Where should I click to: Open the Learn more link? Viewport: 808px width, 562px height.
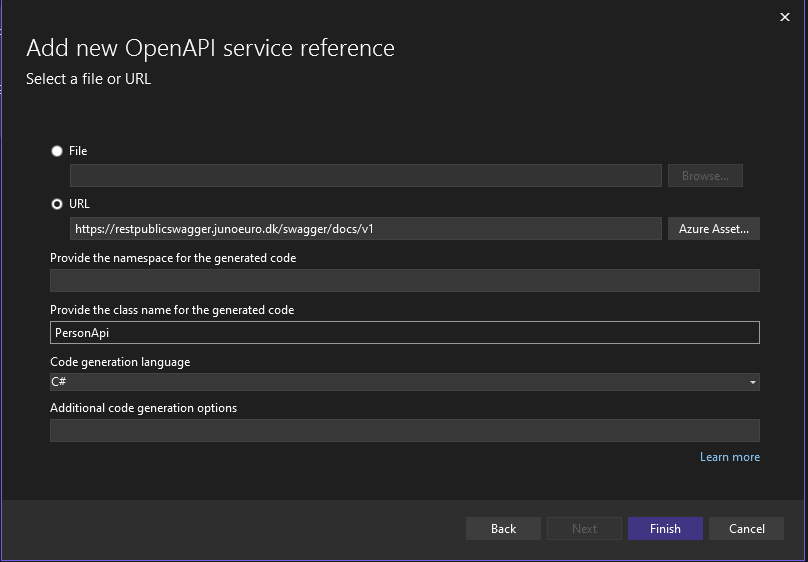(x=730, y=457)
